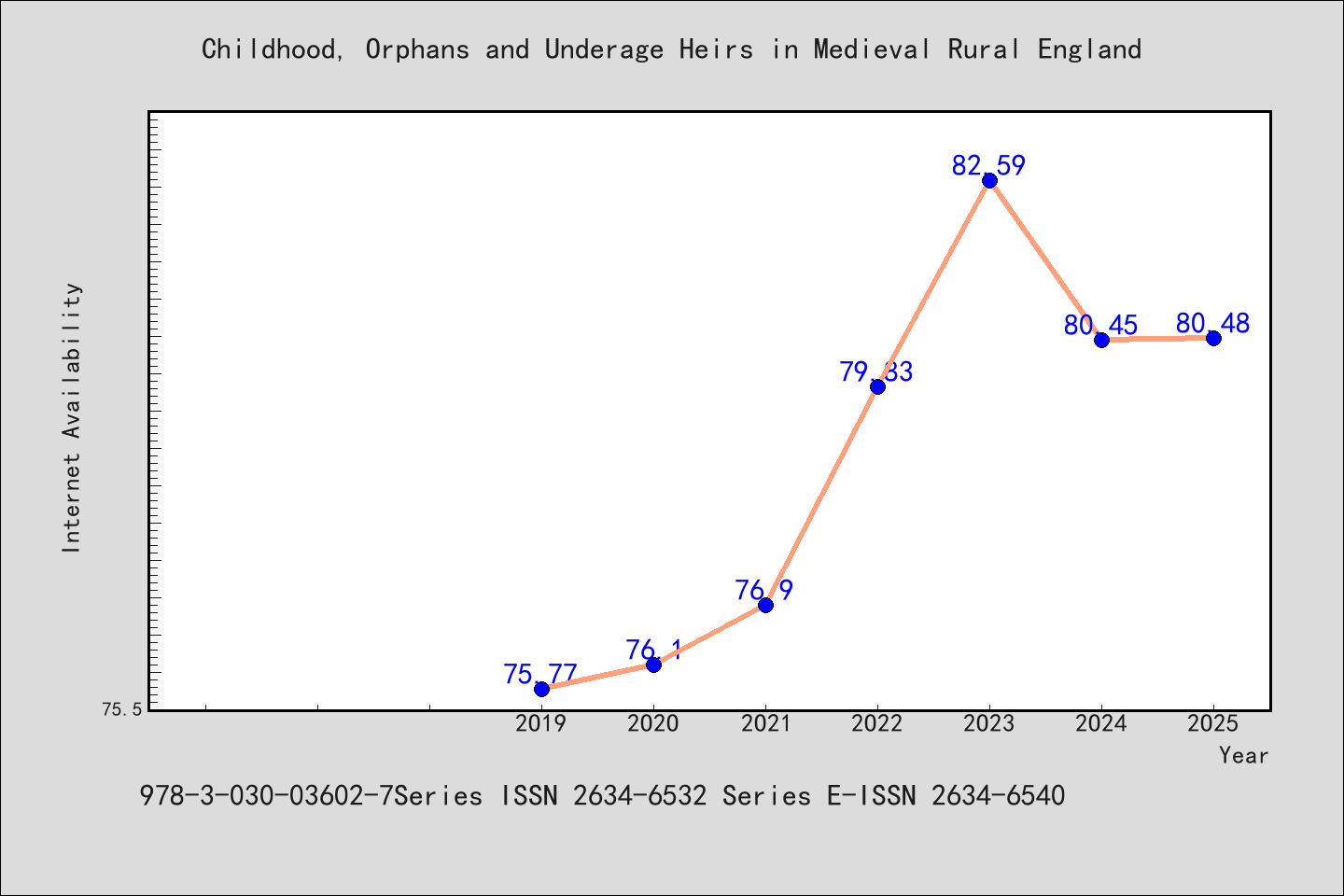
Task: Click the 2021 x-axis tick label
Action: click(x=765, y=723)
